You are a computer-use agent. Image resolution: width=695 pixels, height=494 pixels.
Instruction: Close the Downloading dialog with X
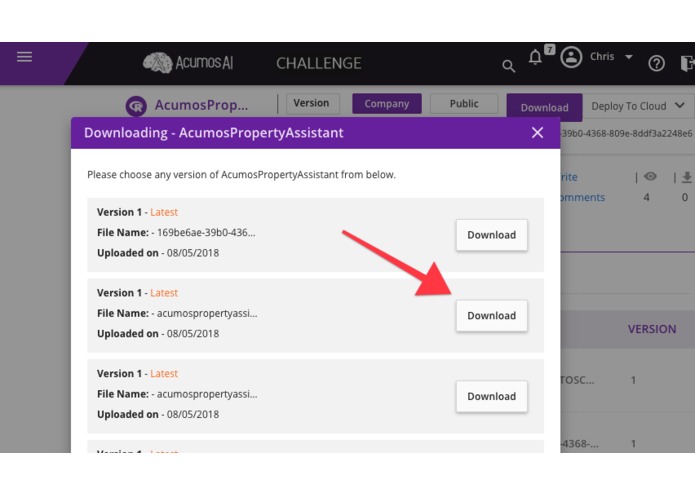tap(537, 132)
